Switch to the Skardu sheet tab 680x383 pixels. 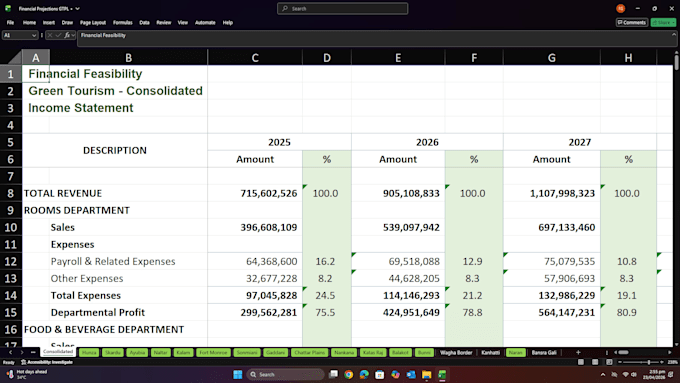point(113,352)
